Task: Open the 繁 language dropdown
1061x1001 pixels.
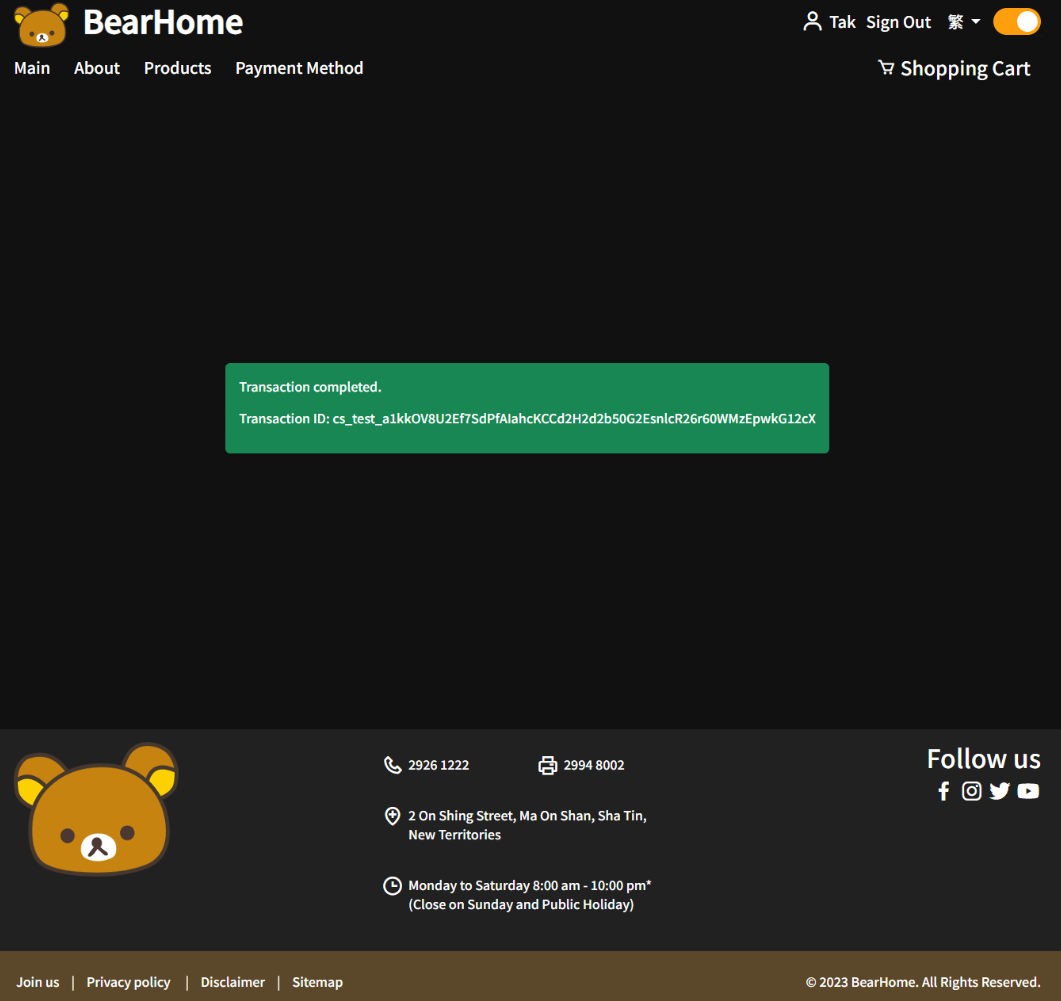Action: pos(956,21)
